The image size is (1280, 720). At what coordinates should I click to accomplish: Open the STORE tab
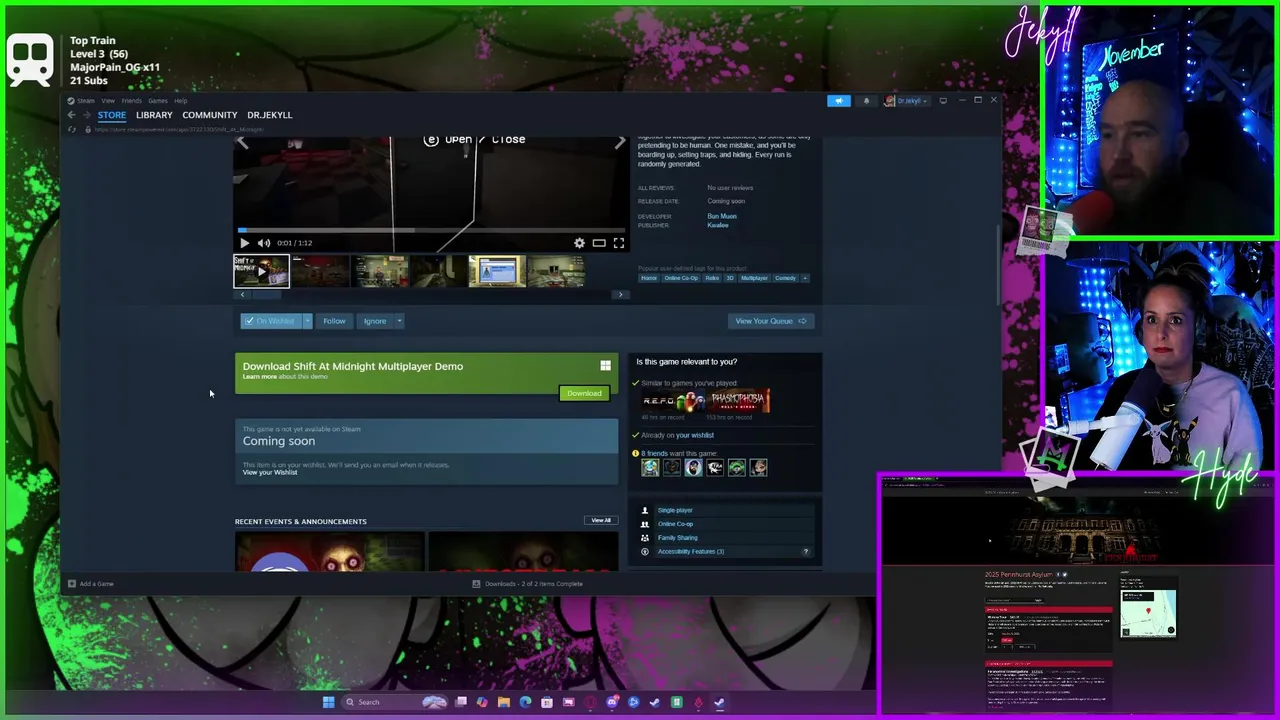point(112,115)
